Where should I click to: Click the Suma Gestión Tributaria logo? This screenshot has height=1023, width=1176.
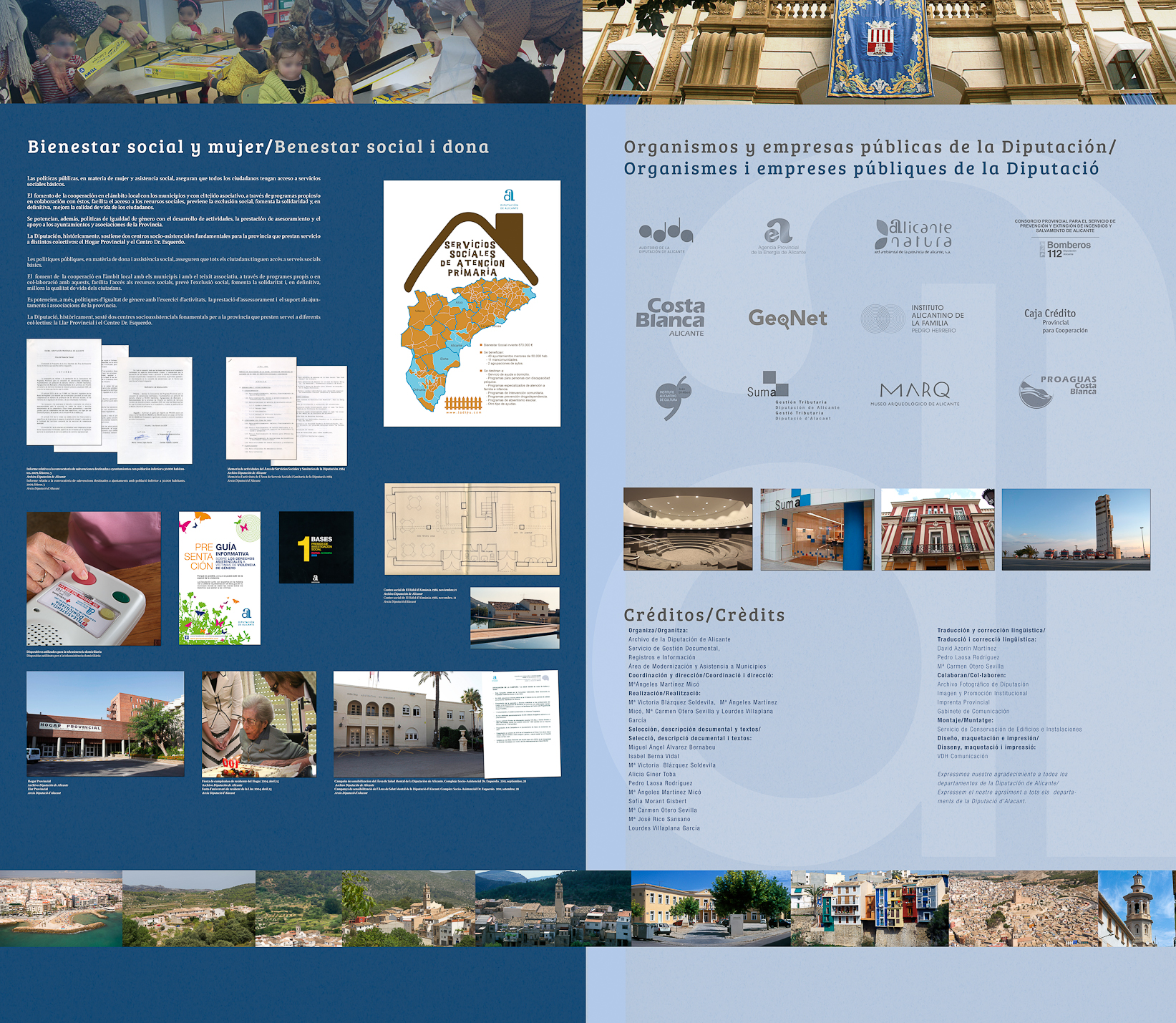(793, 395)
